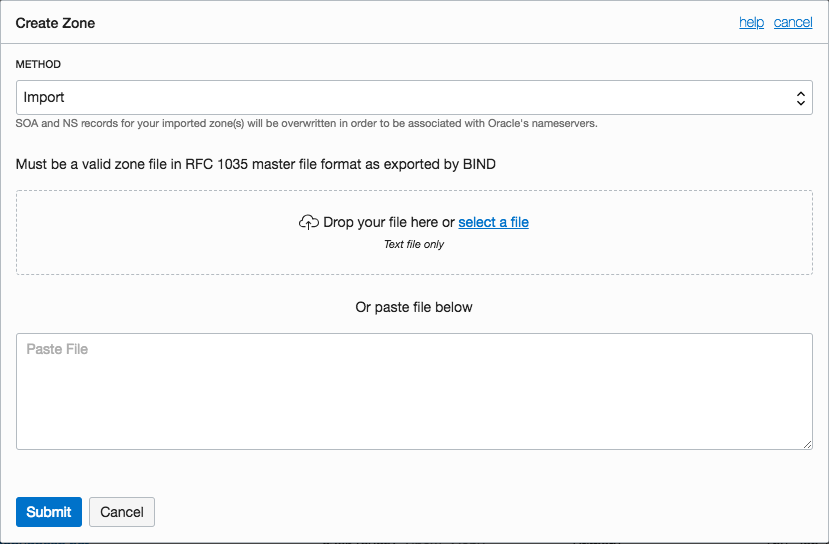Screen dimensions: 829x544
Task: Click the "Drop your file here" text
Action: pos(381,222)
